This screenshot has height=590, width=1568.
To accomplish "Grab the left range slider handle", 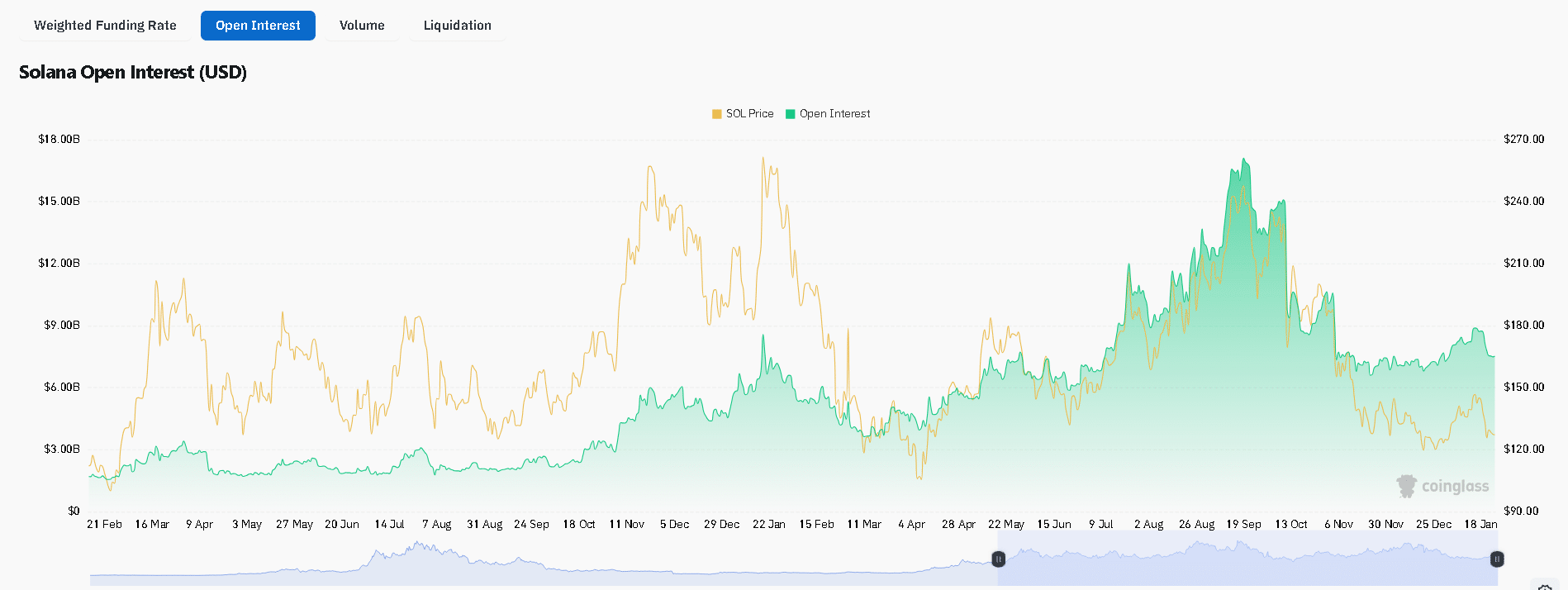I will [x=998, y=559].
